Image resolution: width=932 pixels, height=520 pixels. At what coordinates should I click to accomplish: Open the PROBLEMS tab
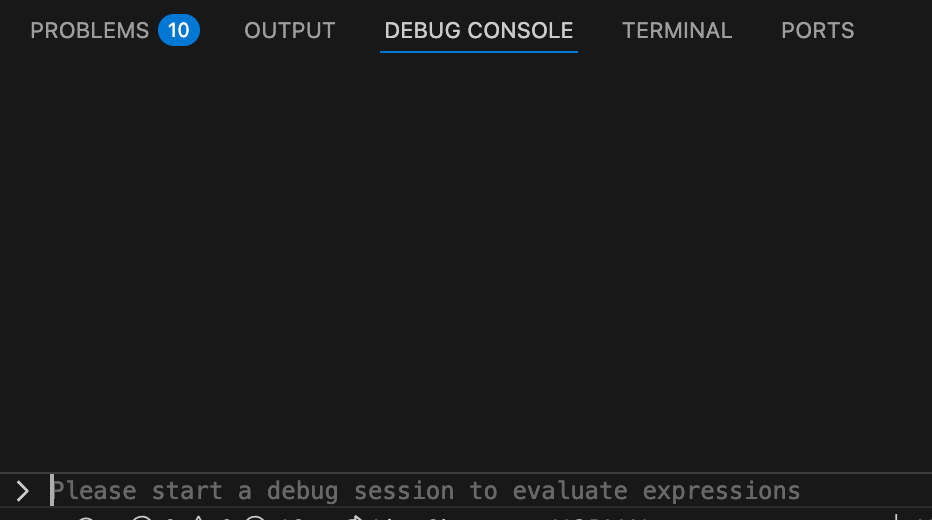pos(90,30)
